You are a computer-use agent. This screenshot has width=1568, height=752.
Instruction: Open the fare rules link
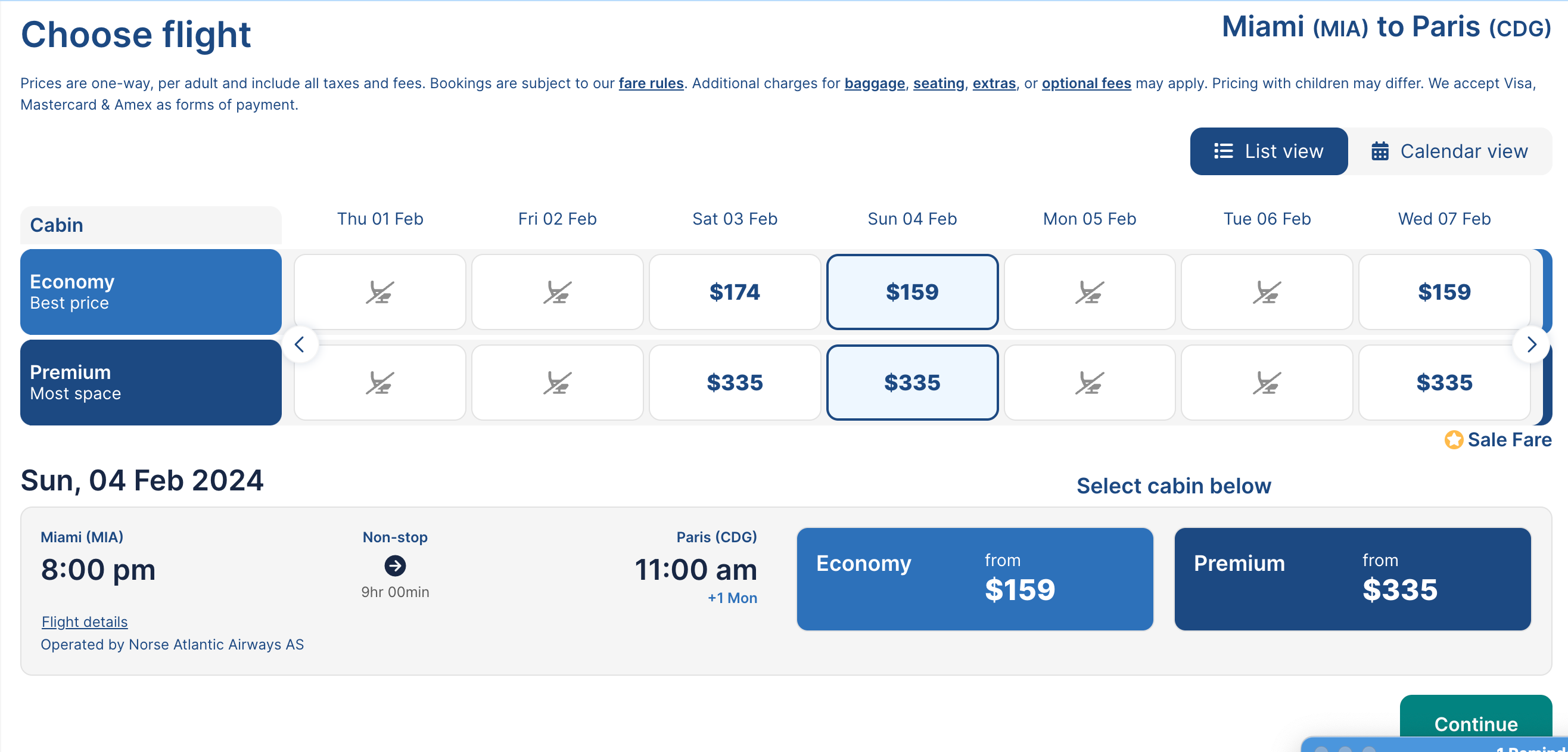tap(651, 83)
